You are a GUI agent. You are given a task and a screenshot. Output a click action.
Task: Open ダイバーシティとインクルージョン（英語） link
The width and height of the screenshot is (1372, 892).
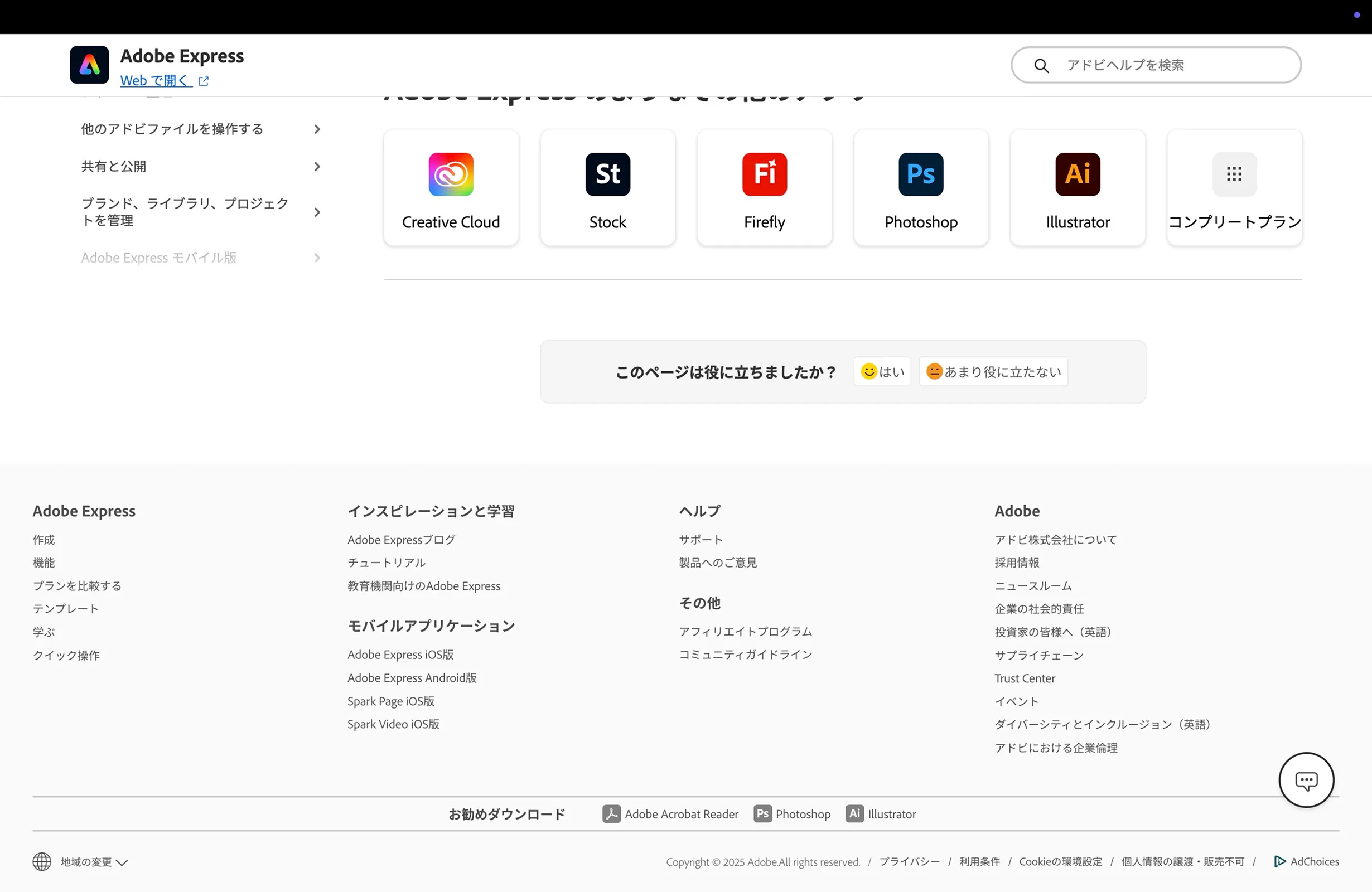click(1104, 724)
